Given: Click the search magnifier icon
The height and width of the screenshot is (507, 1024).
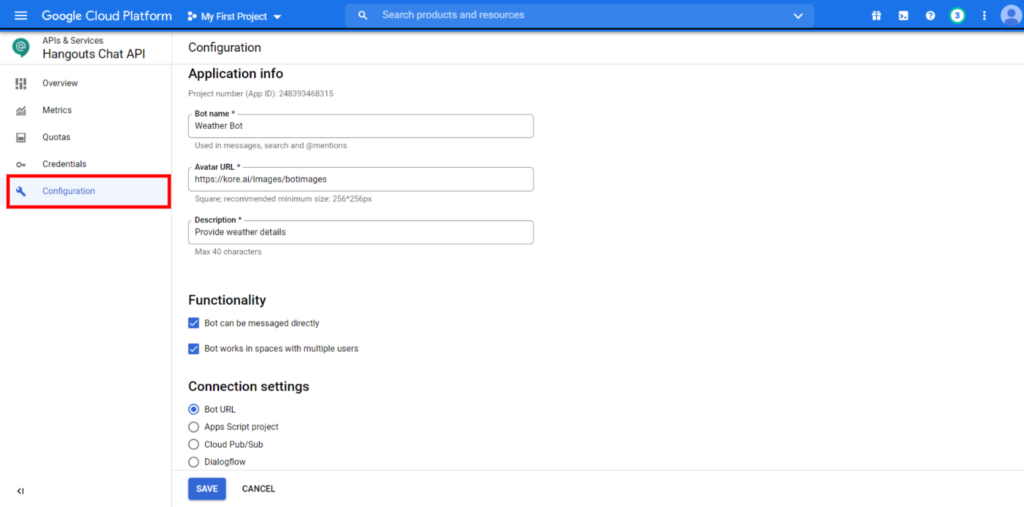Looking at the screenshot, I should click(363, 15).
